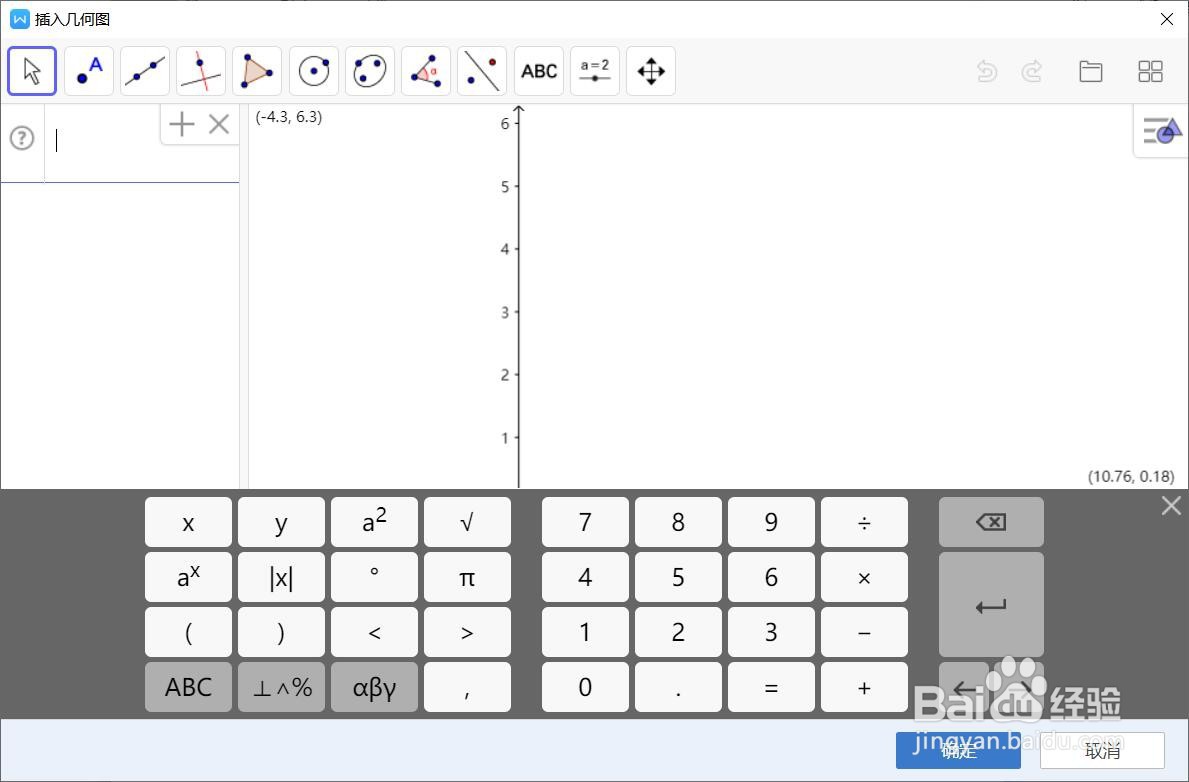Image resolution: width=1189 pixels, height=782 pixels.
Task: Select the Circle with center tool
Action: 314,71
